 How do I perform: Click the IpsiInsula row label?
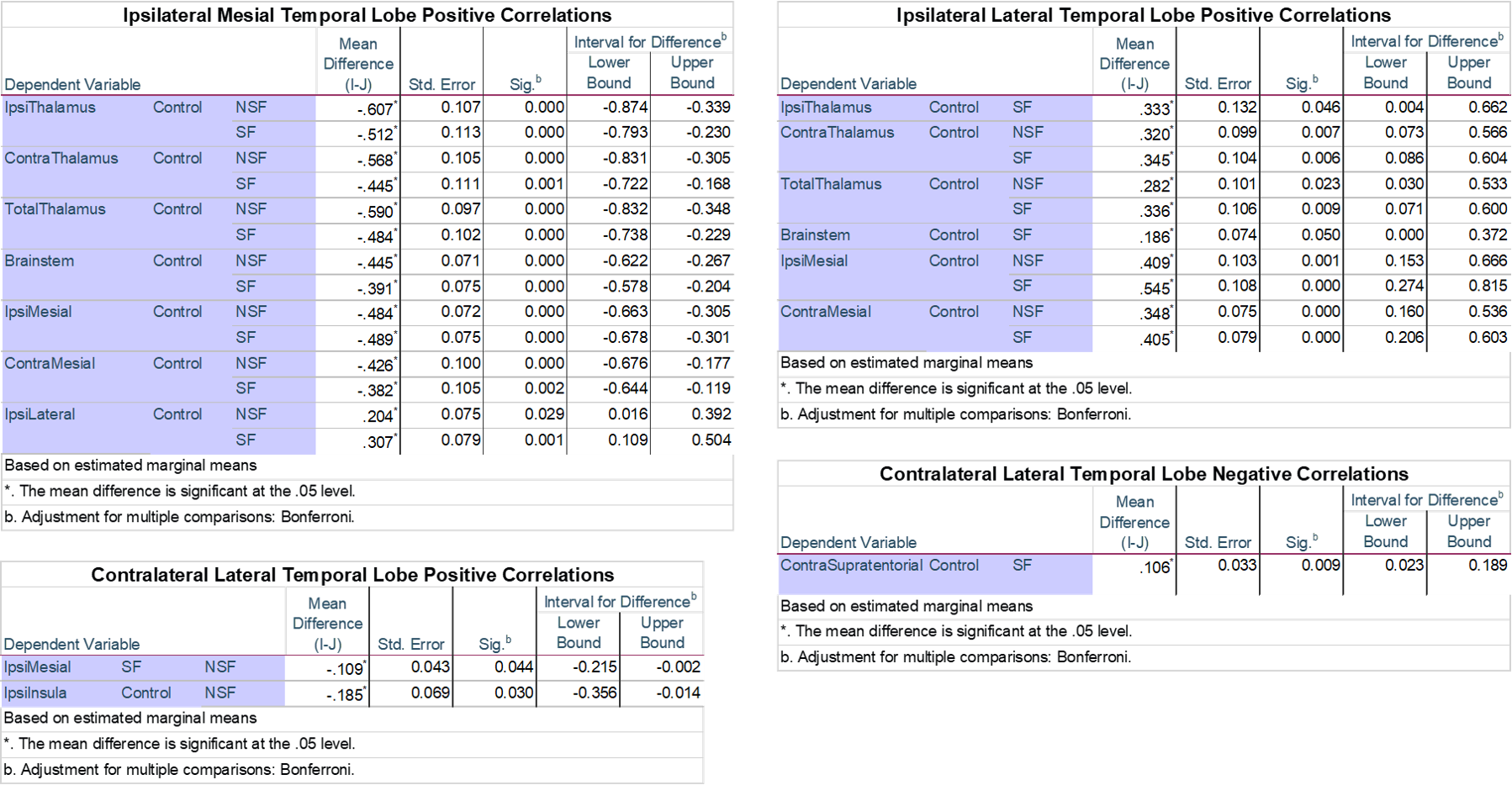pyautogui.click(x=35, y=693)
